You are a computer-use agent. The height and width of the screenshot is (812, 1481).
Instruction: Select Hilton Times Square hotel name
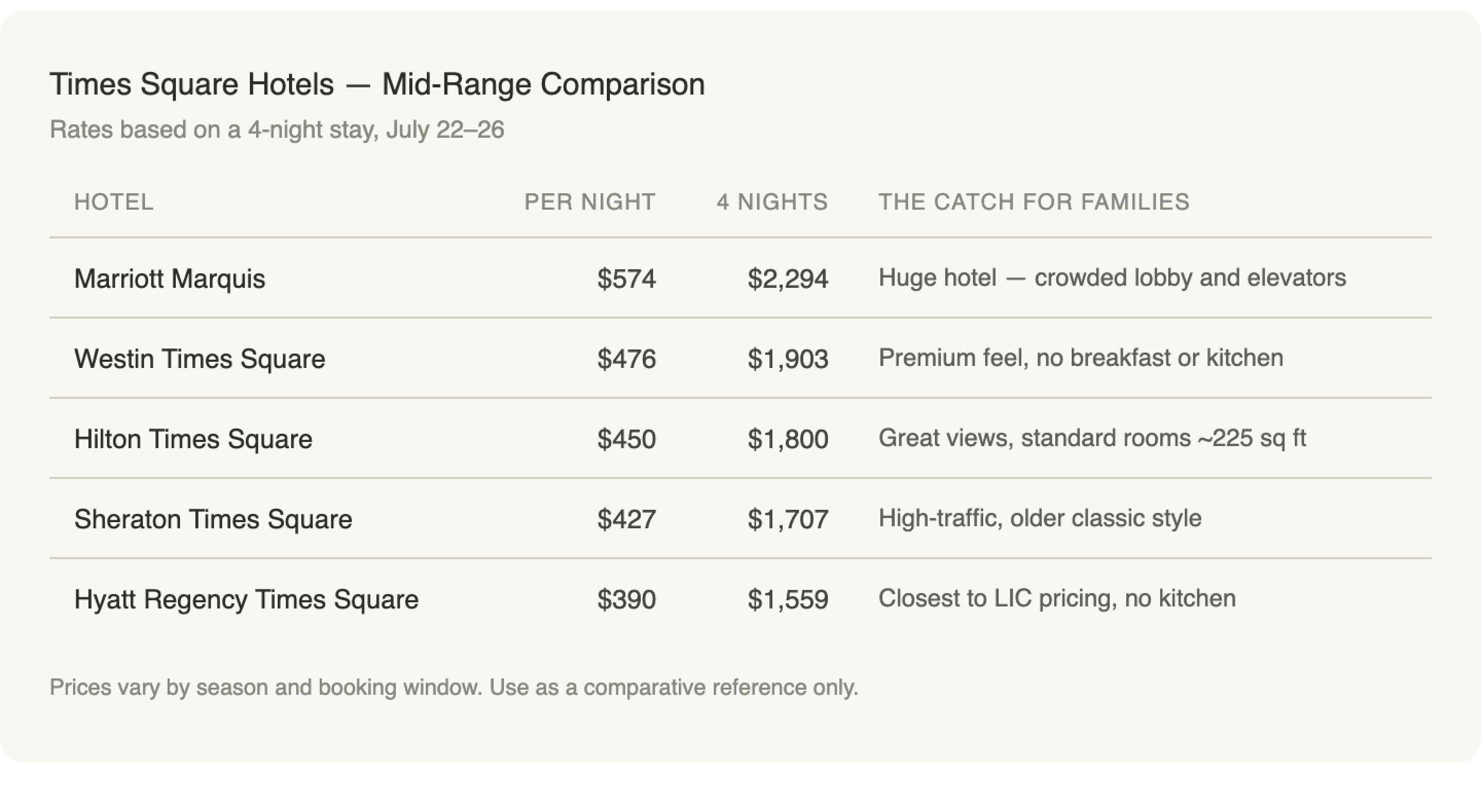[x=193, y=439]
